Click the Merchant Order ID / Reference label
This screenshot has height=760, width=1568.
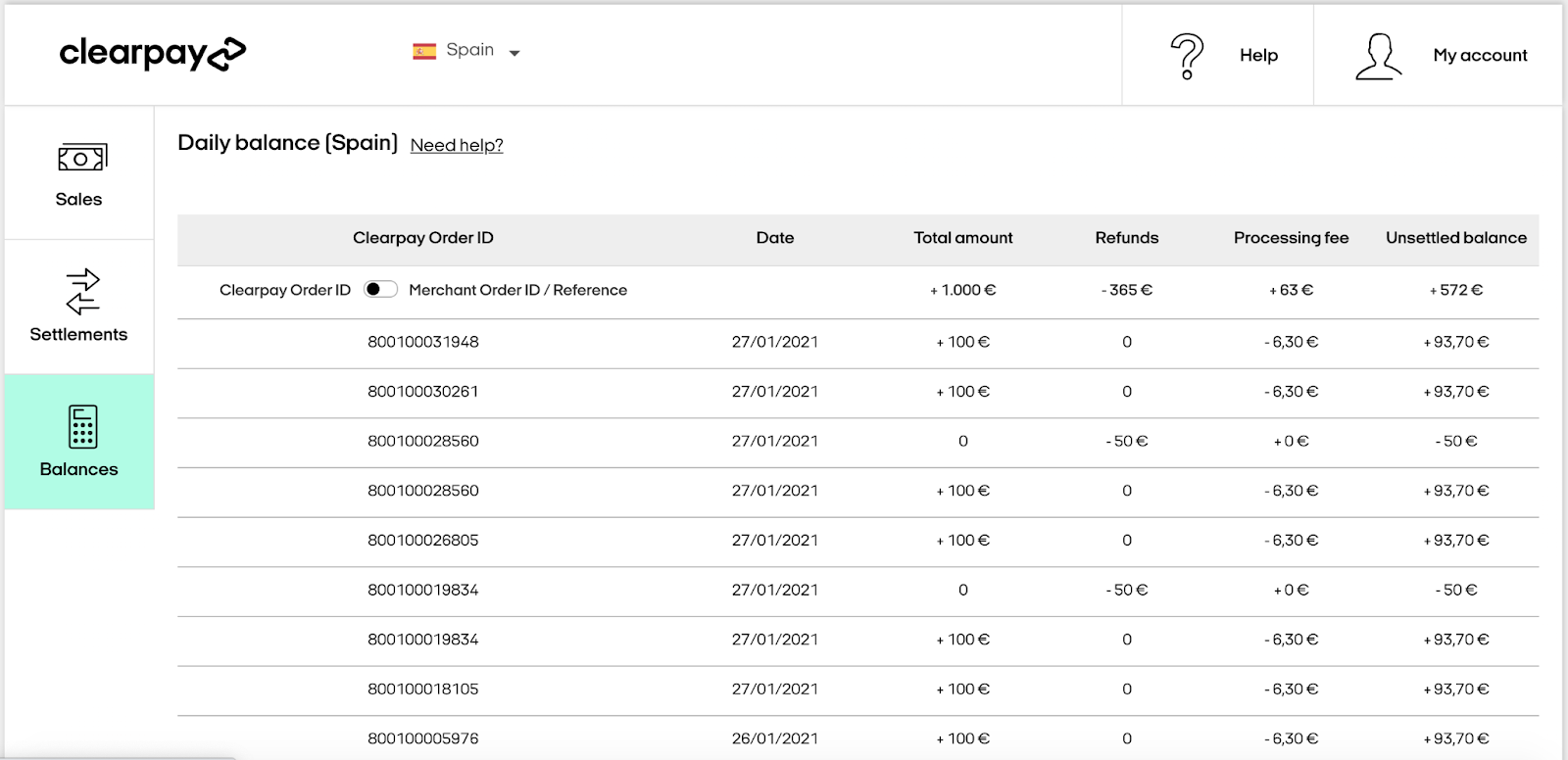[x=517, y=290]
